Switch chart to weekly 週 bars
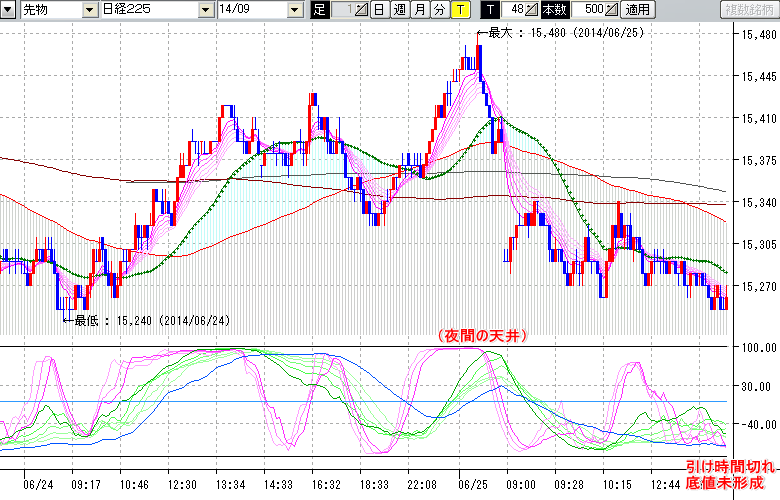The image size is (780, 500). tap(399, 10)
